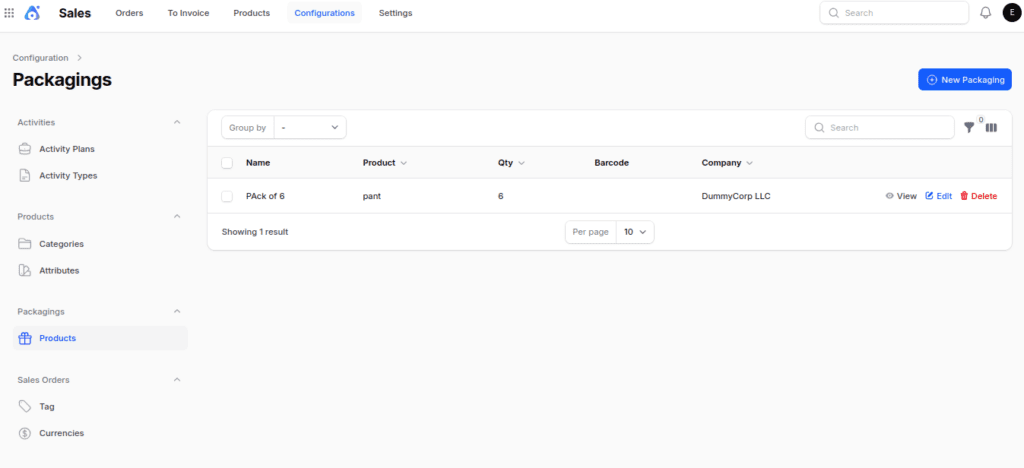This screenshot has height=468, width=1024.
Task: Click the Products gift box icon
Action: [x=25, y=338]
